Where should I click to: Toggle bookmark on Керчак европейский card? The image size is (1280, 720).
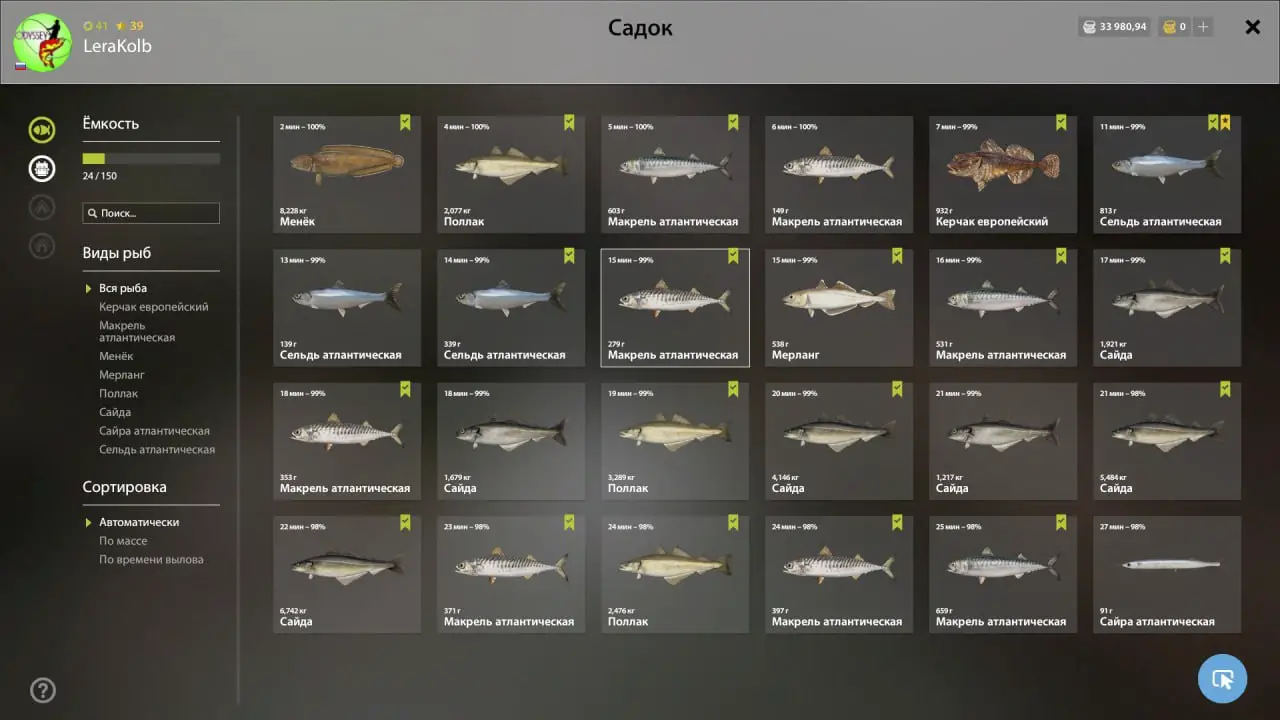(x=1061, y=123)
